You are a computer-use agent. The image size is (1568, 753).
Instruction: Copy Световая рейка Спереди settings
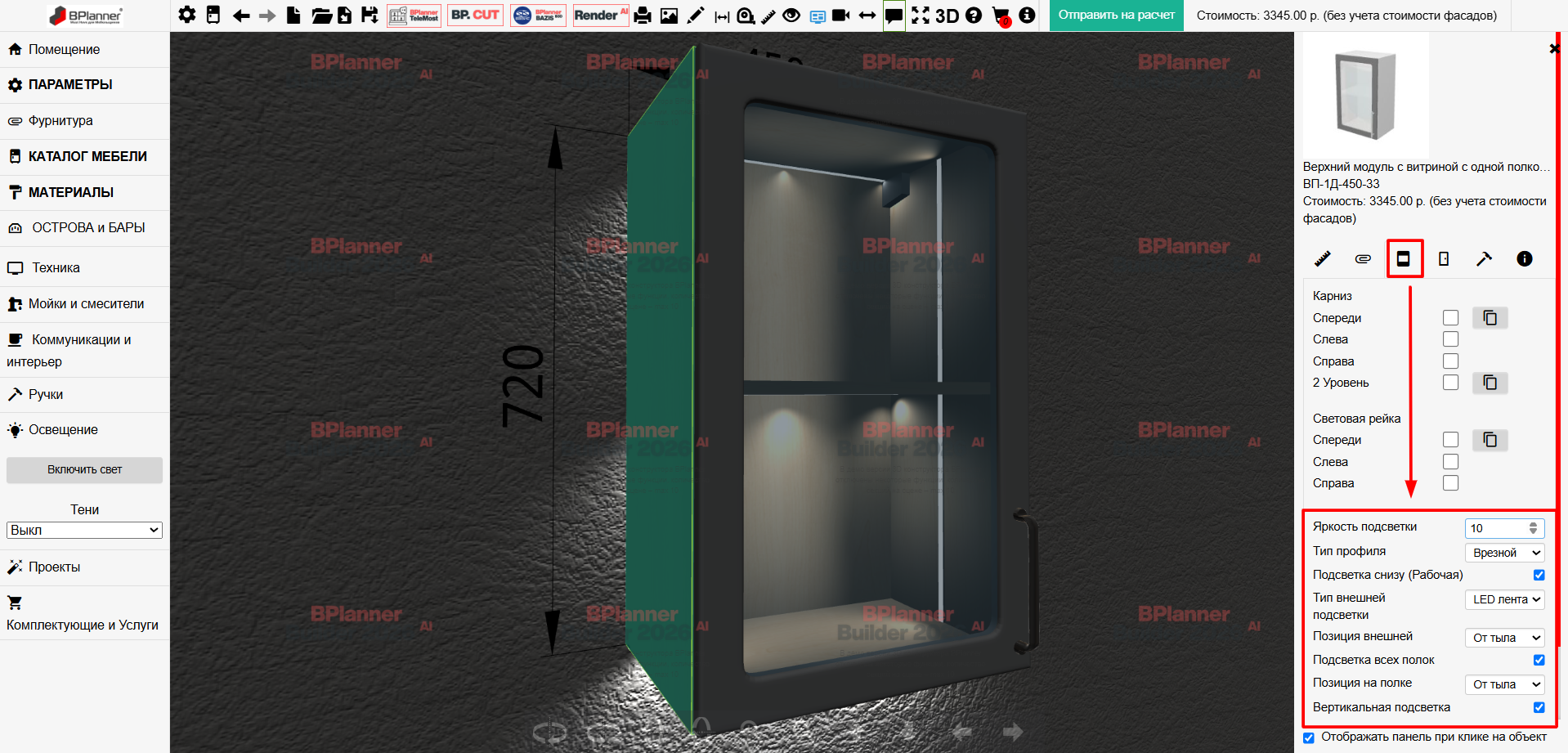coord(1490,440)
